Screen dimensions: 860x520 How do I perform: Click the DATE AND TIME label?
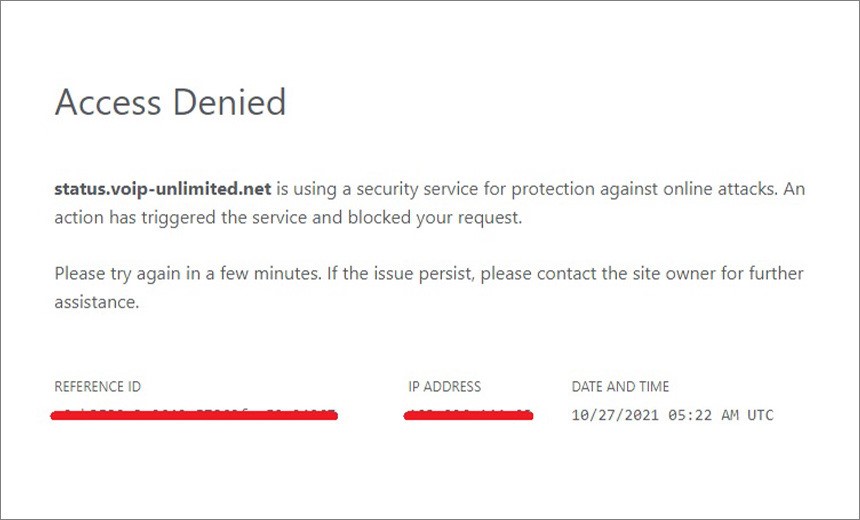click(620, 387)
